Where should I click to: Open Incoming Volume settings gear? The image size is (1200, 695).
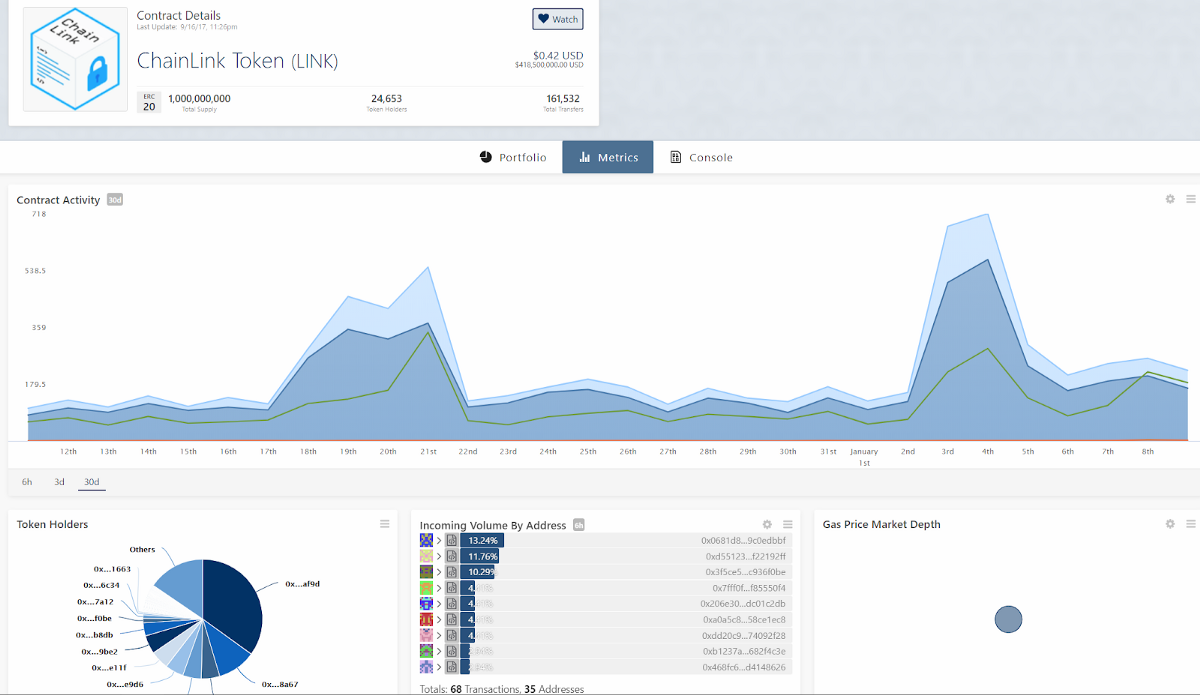[767, 524]
